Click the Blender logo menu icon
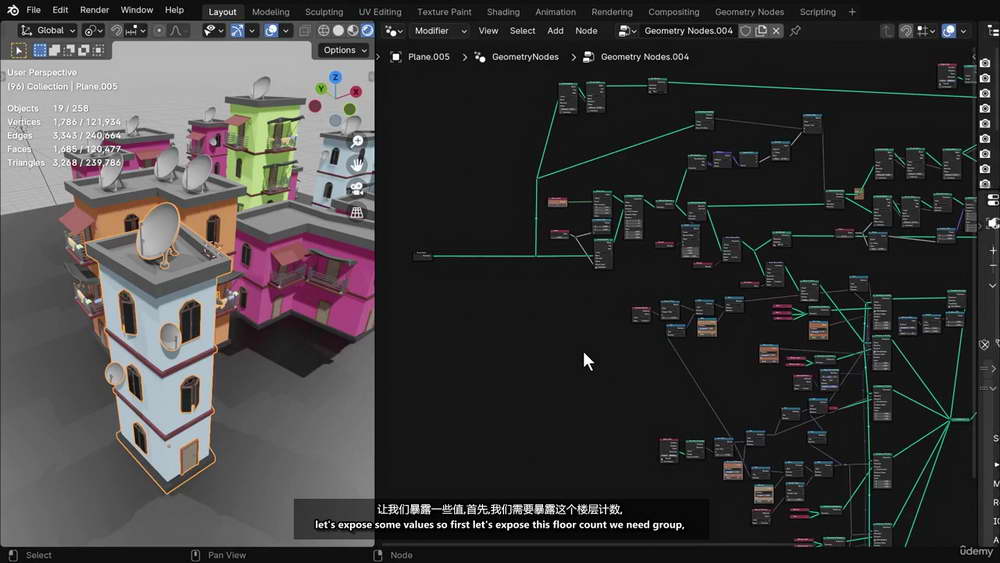The height and width of the screenshot is (563, 1000). (13, 10)
